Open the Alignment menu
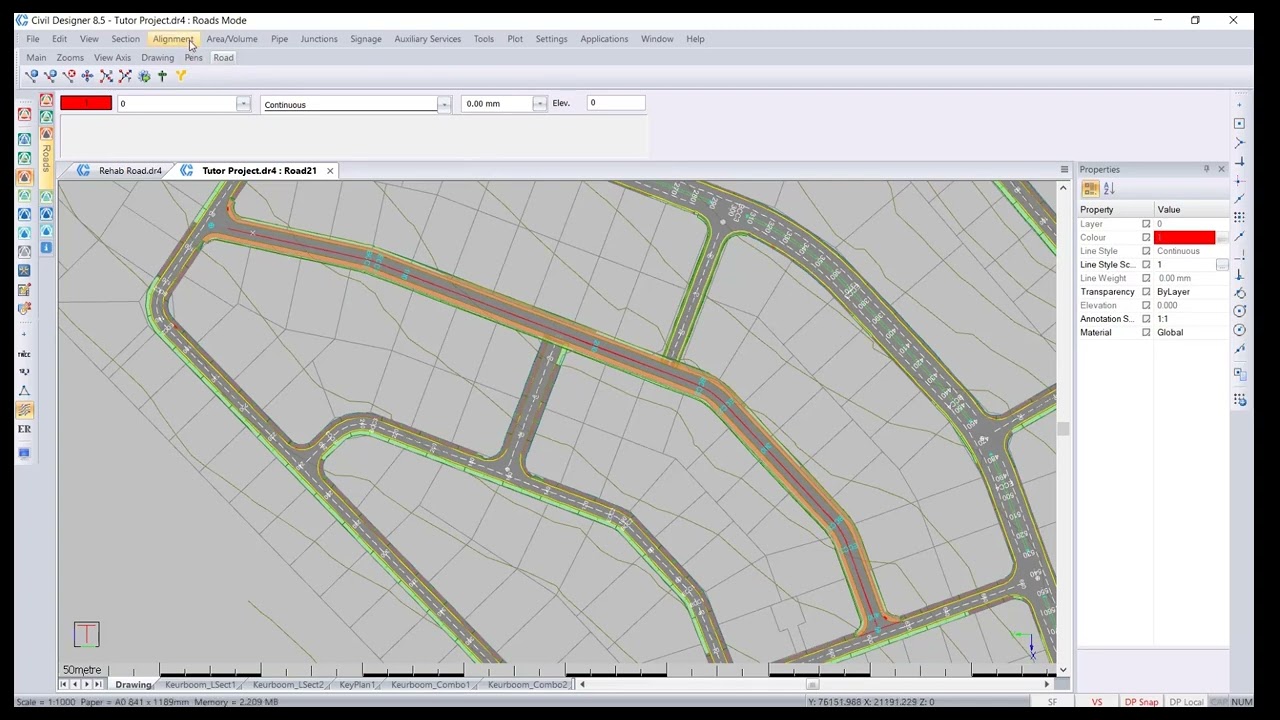The height and width of the screenshot is (720, 1280). [173, 39]
